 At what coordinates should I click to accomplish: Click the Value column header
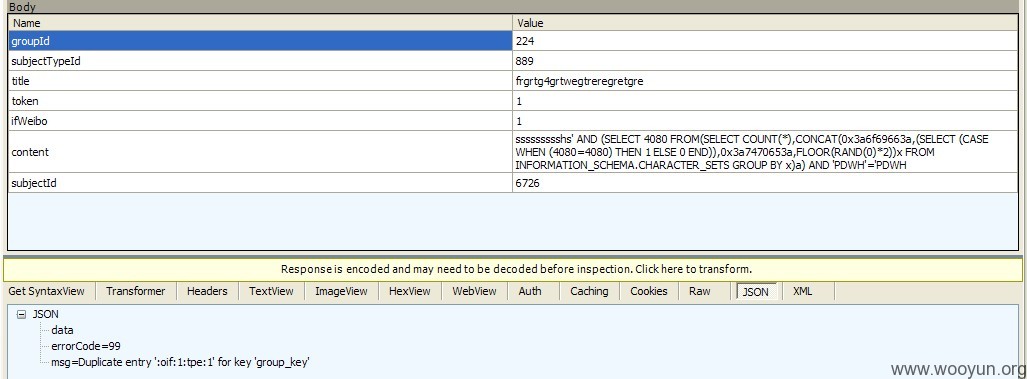pos(765,23)
